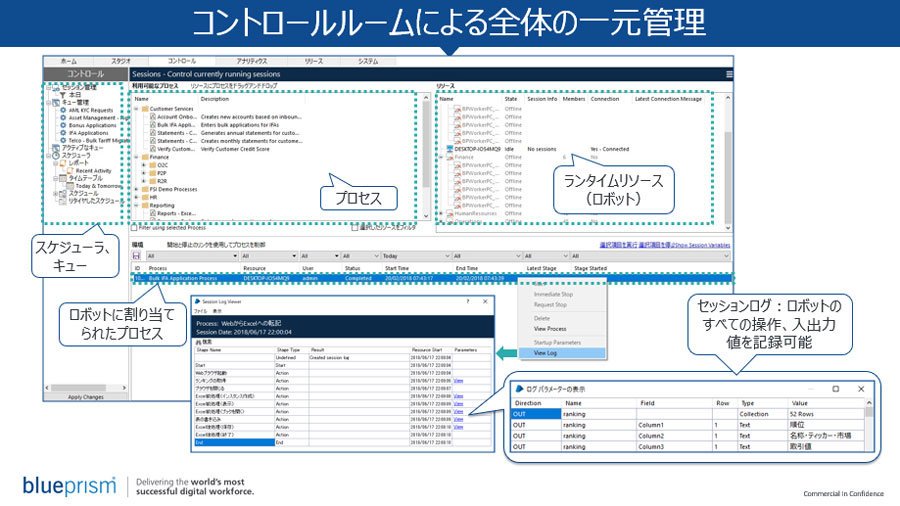This screenshot has width=900, height=506.
Task: Click the Verify Custom... process icon
Action: (153, 149)
